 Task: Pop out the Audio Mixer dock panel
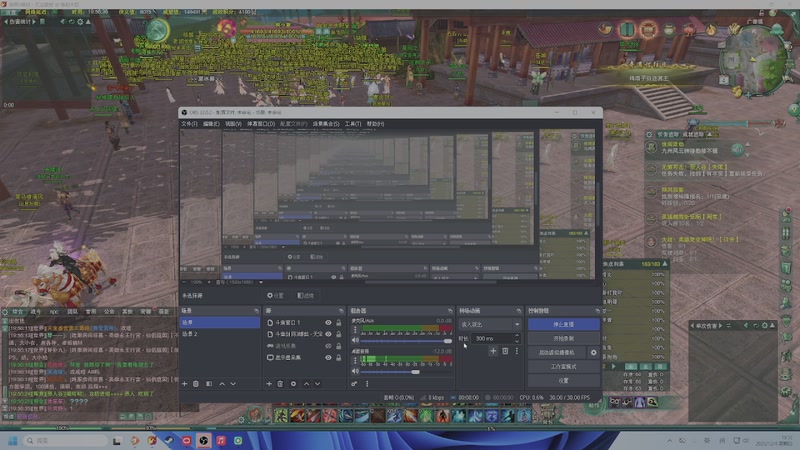[450, 311]
